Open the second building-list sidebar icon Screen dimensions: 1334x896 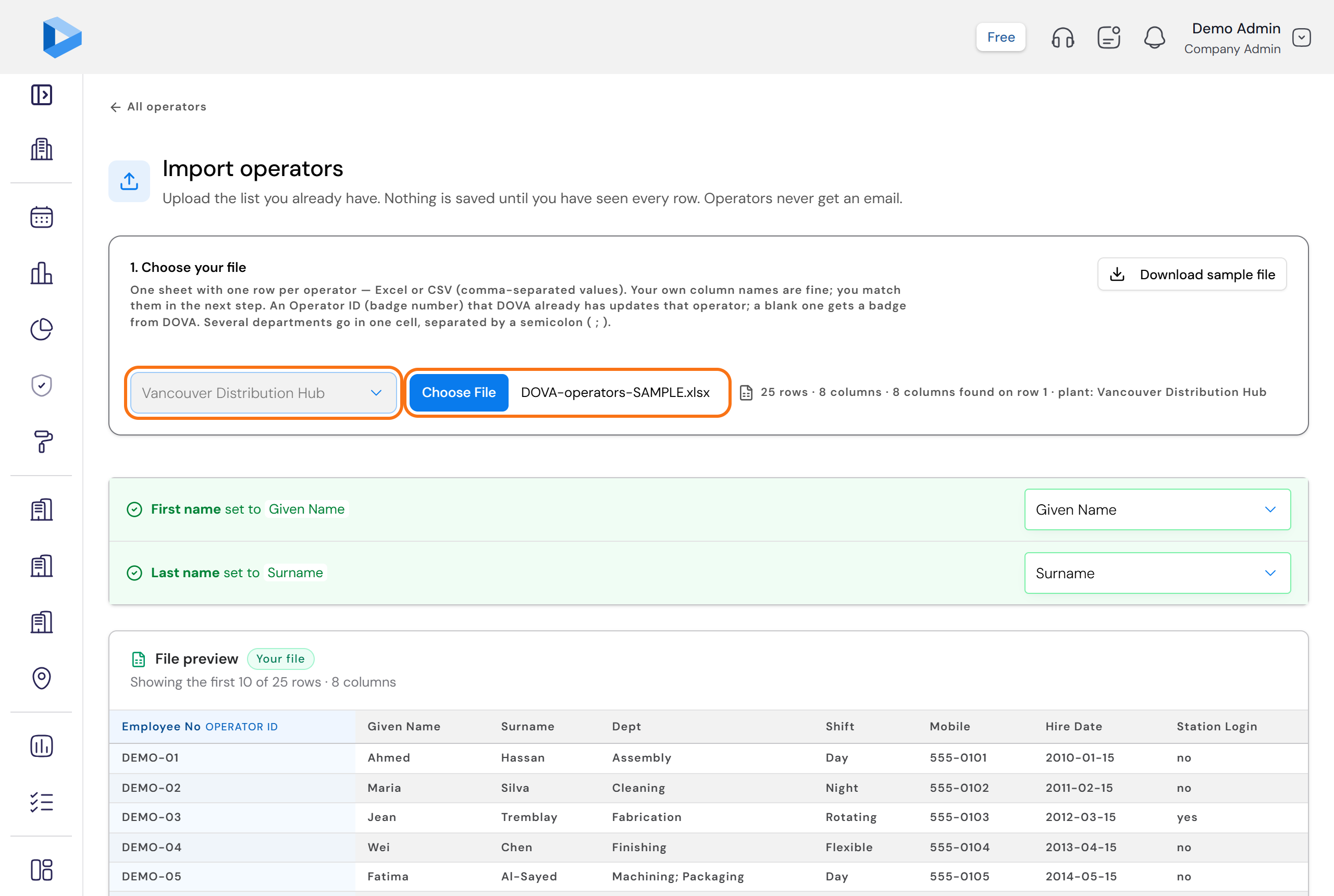point(42,566)
